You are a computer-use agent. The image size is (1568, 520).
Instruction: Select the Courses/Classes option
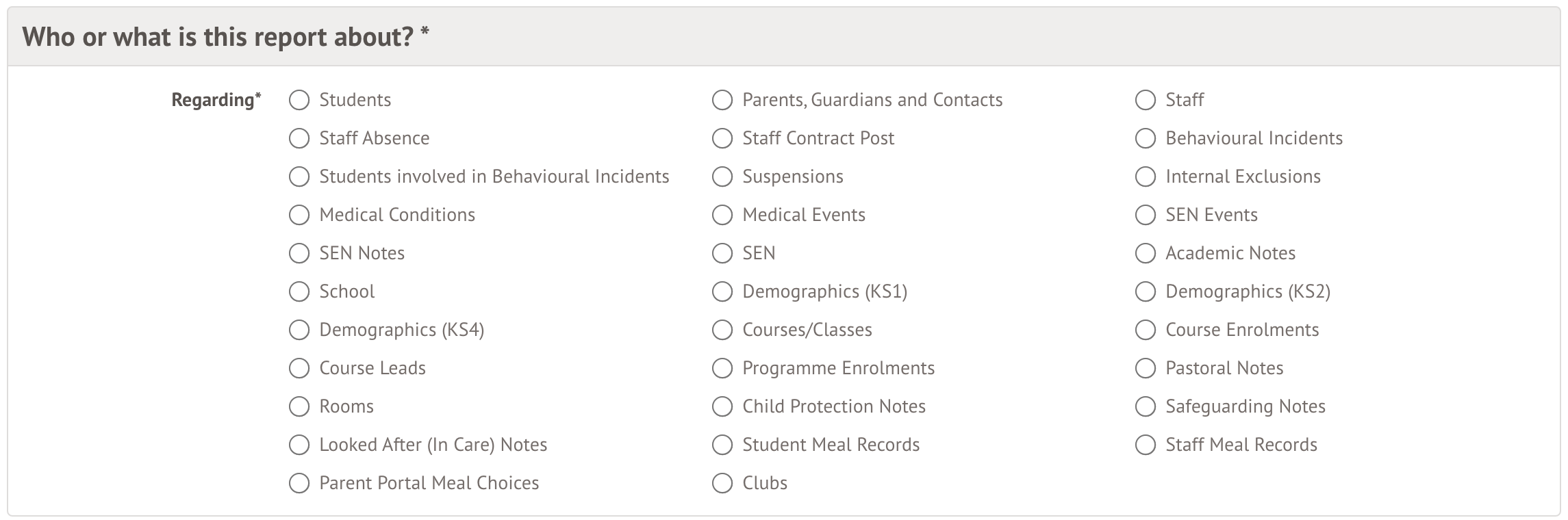pyautogui.click(x=722, y=330)
